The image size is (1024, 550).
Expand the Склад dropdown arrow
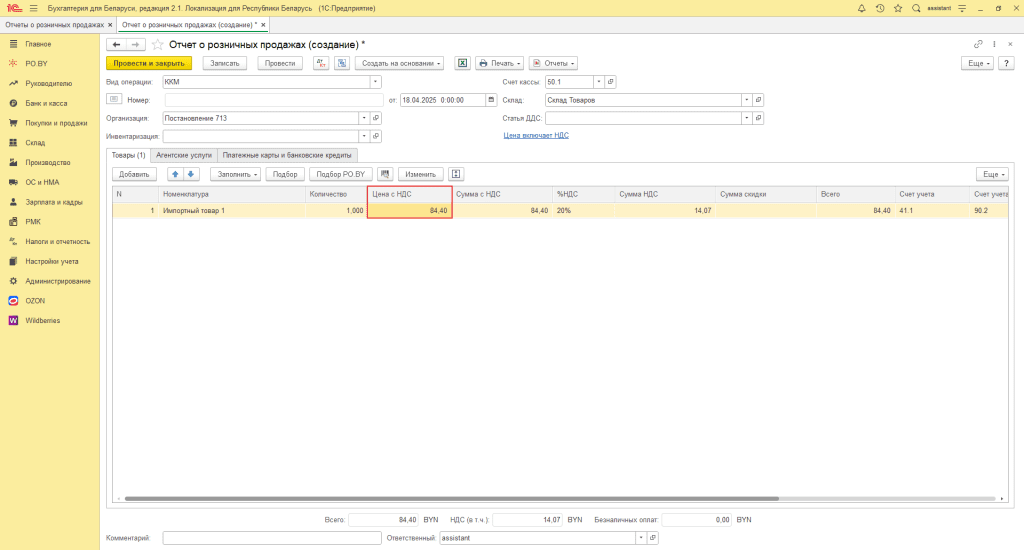[x=746, y=100]
